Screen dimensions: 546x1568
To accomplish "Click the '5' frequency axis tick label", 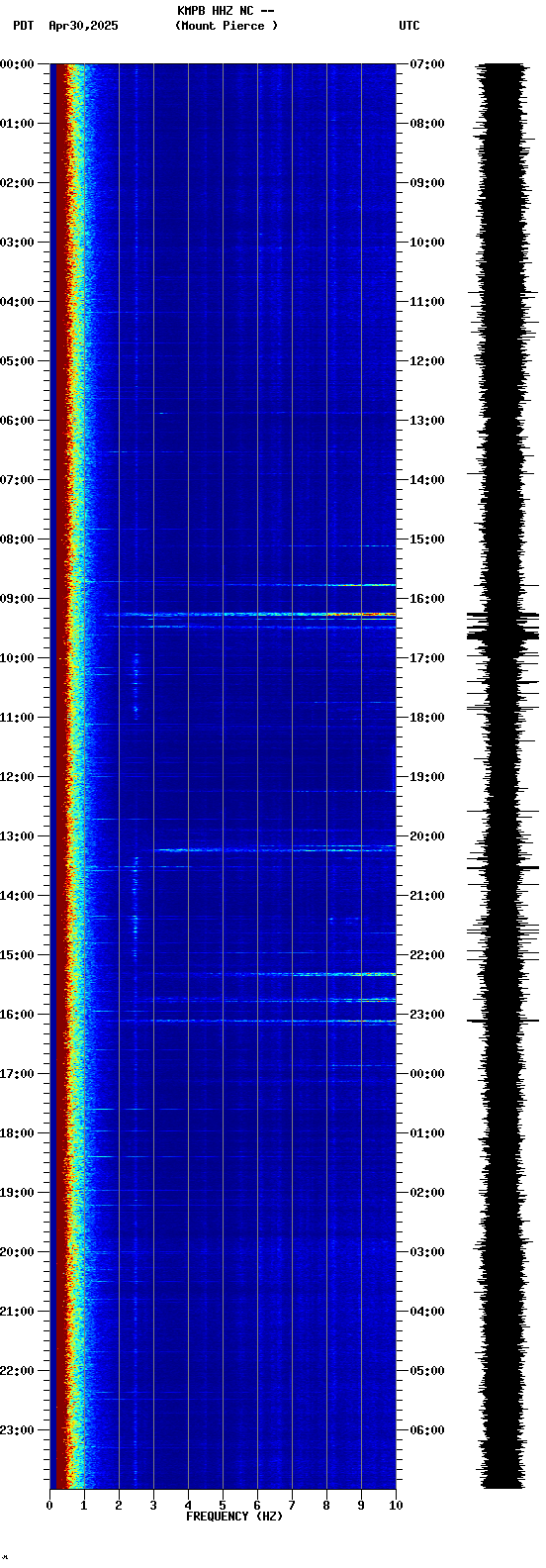I will [223, 1506].
